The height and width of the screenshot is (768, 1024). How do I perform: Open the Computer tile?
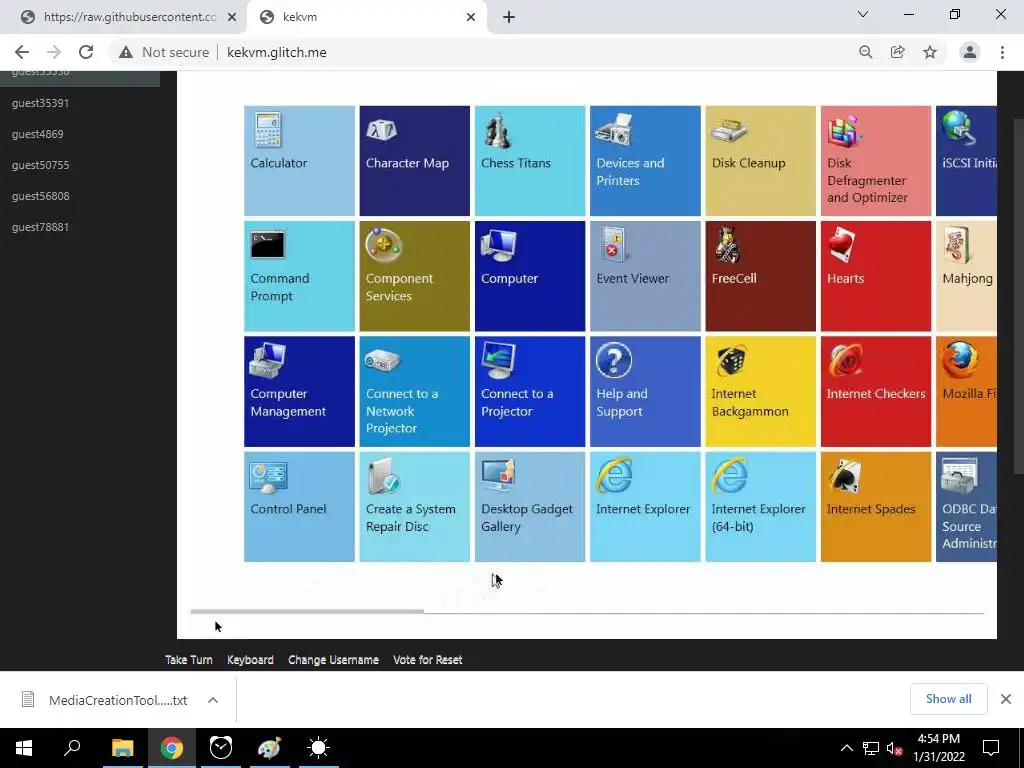(x=530, y=276)
